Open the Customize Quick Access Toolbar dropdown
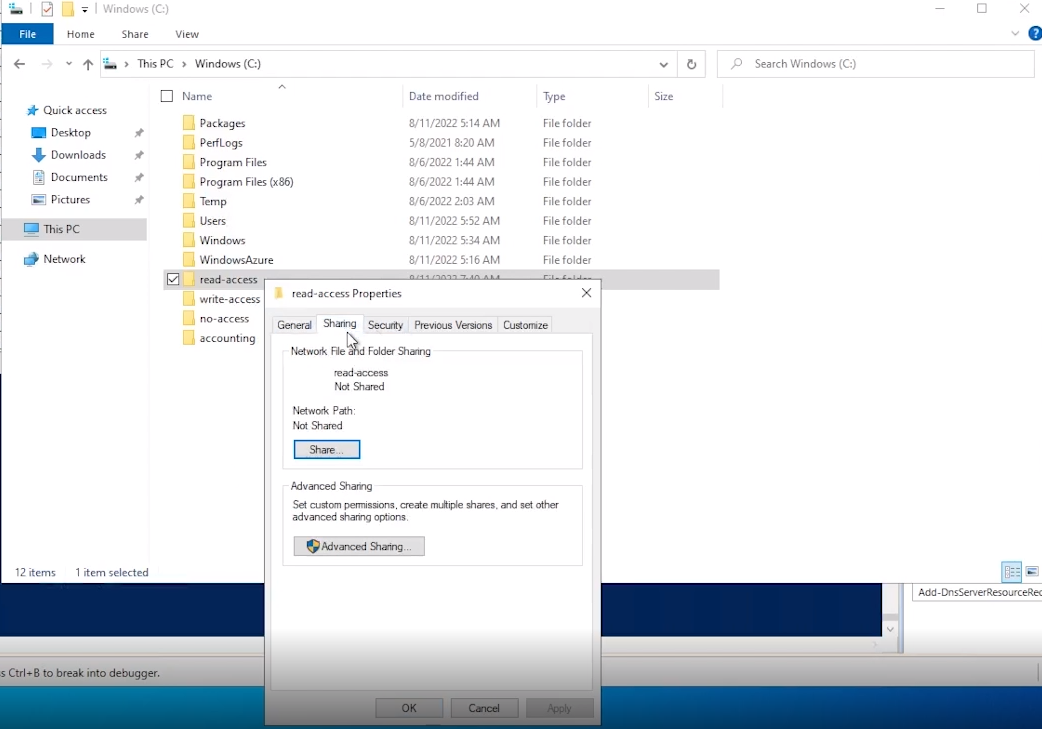The height and width of the screenshot is (729, 1042). pos(85,9)
